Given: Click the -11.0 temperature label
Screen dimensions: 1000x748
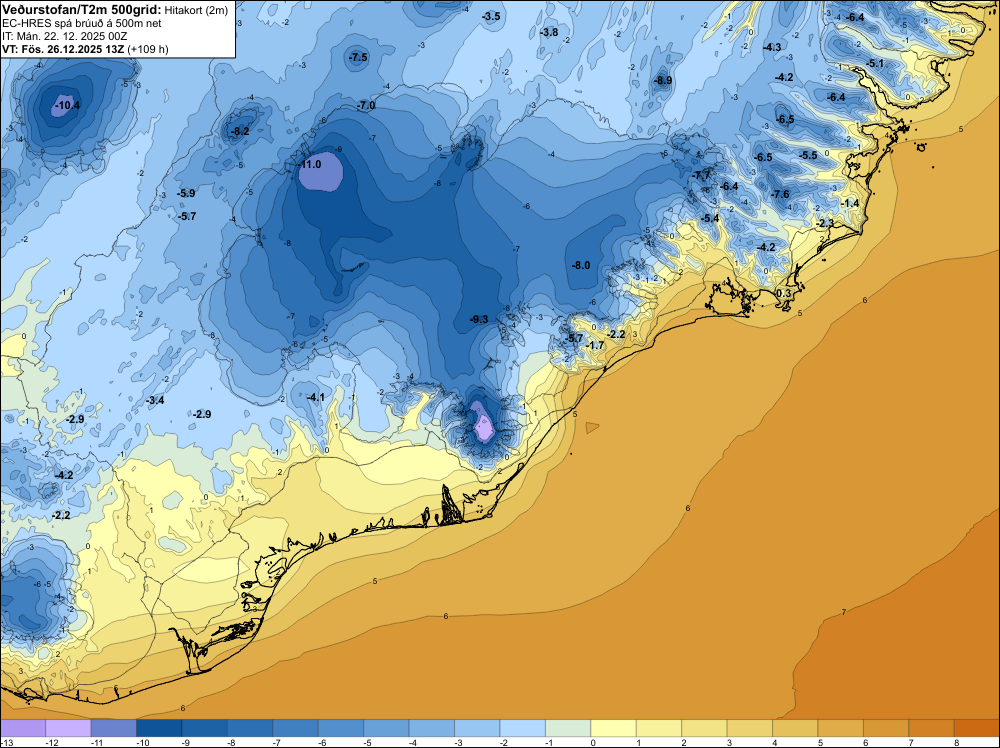Looking at the screenshot, I should 309,165.
